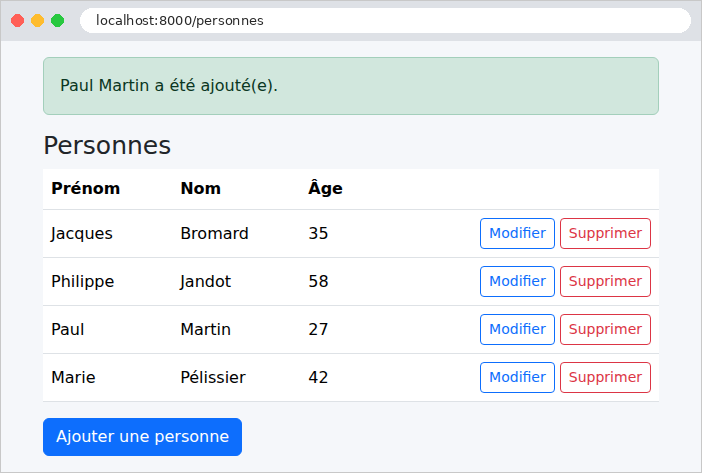The width and height of the screenshot is (702, 473).
Task: Click the red close window button
Action: (17, 21)
